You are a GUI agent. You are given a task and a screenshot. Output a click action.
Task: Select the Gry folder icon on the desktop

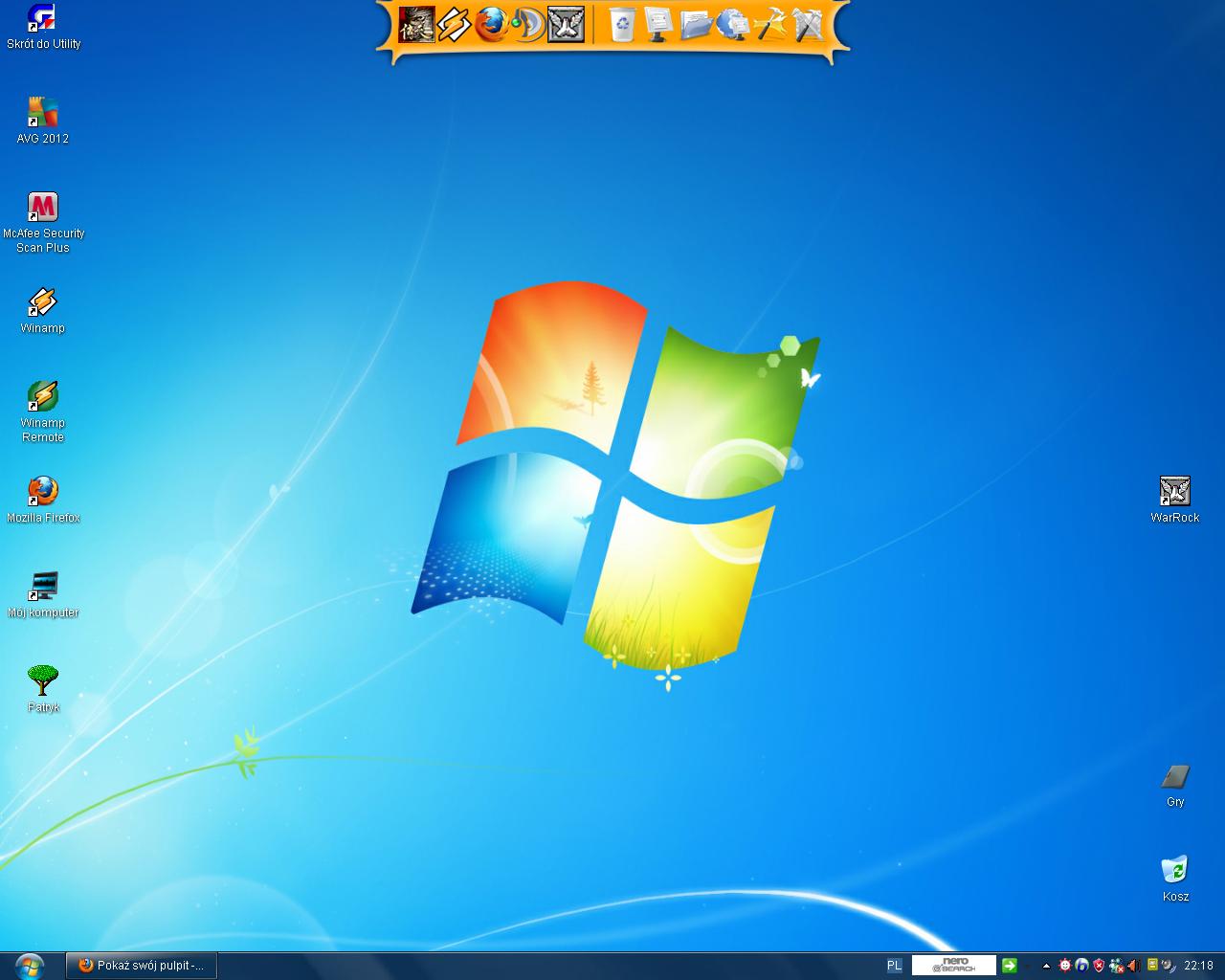[x=1175, y=785]
